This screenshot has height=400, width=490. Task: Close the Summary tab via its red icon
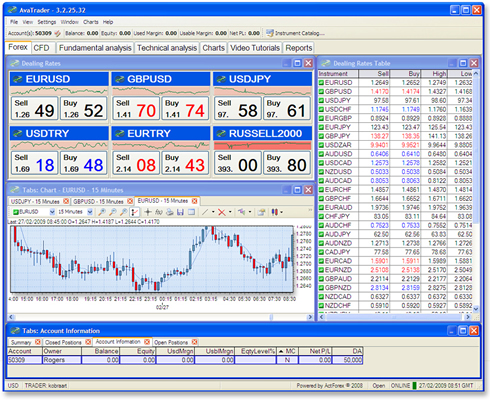(38, 342)
